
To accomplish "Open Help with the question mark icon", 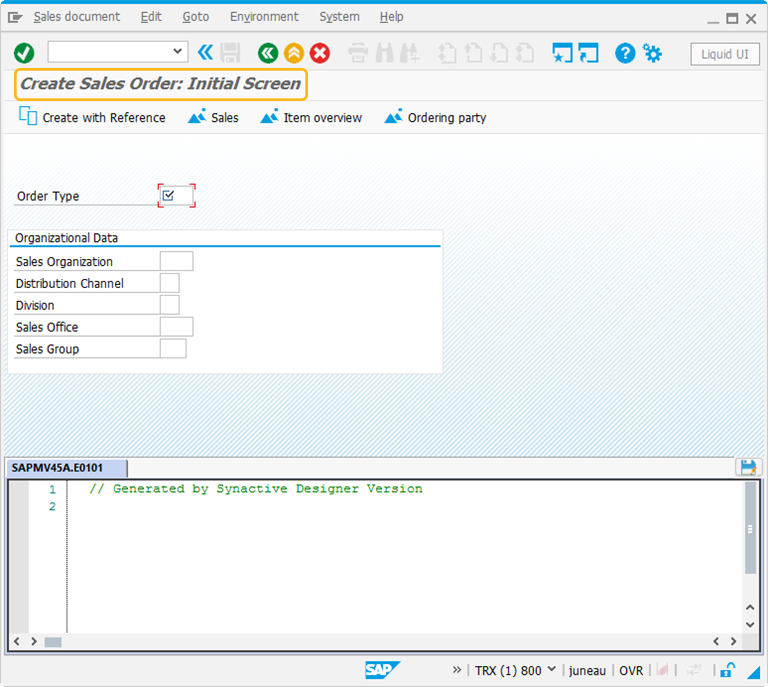I will point(625,53).
